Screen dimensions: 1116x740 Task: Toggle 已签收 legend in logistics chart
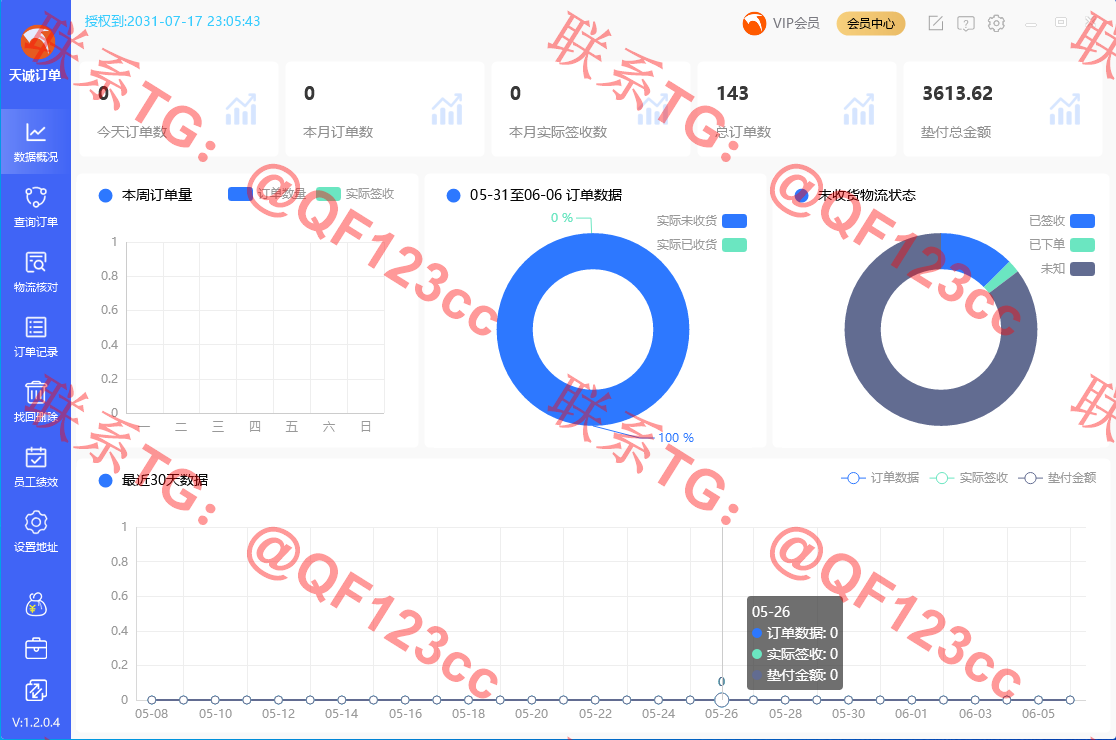coord(1062,221)
